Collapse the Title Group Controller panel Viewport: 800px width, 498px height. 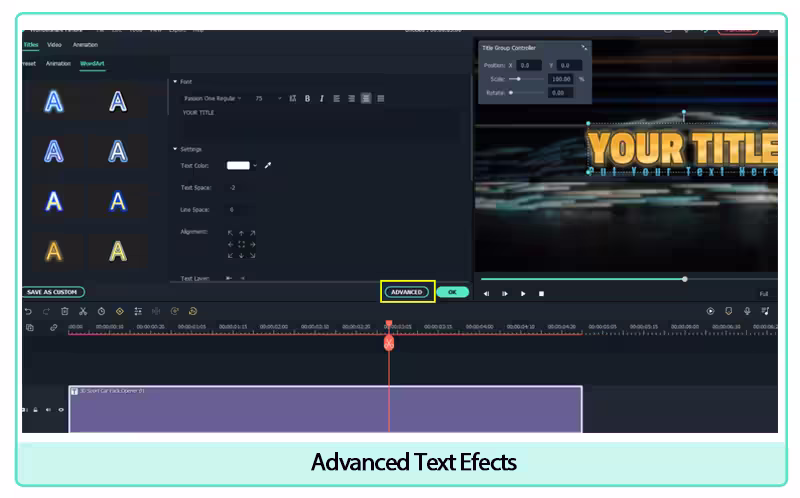pyautogui.click(x=584, y=47)
